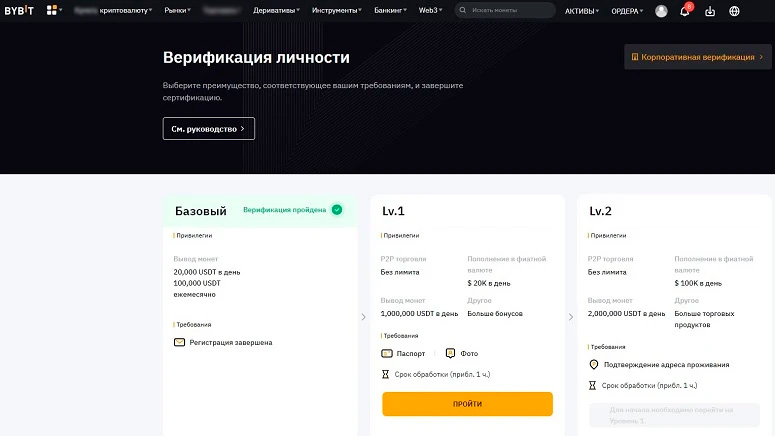This screenshot has width=775, height=436.
Task: Expand the Web3 dropdown menu
Action: click(x=431, y=10)
